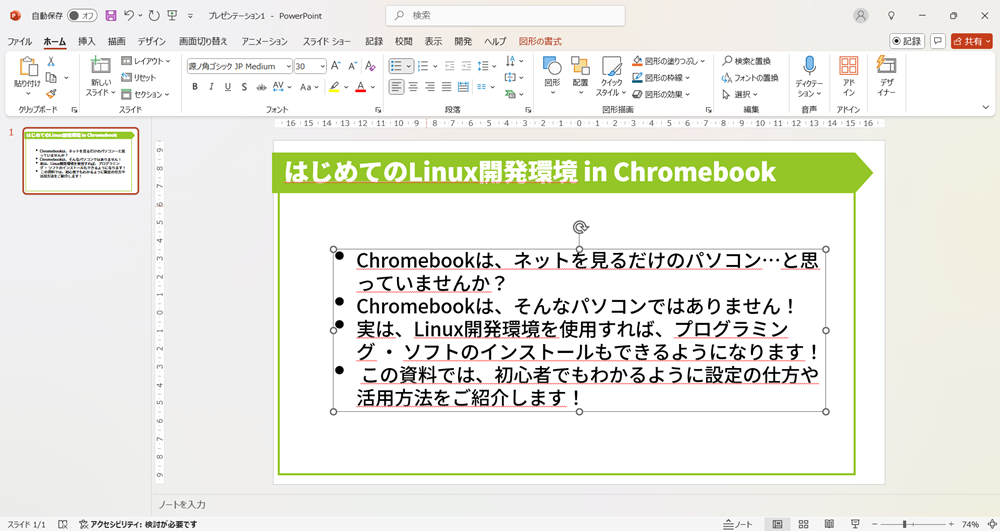
Task: Click the Dictation microphone icon
Action: [809, 66]
